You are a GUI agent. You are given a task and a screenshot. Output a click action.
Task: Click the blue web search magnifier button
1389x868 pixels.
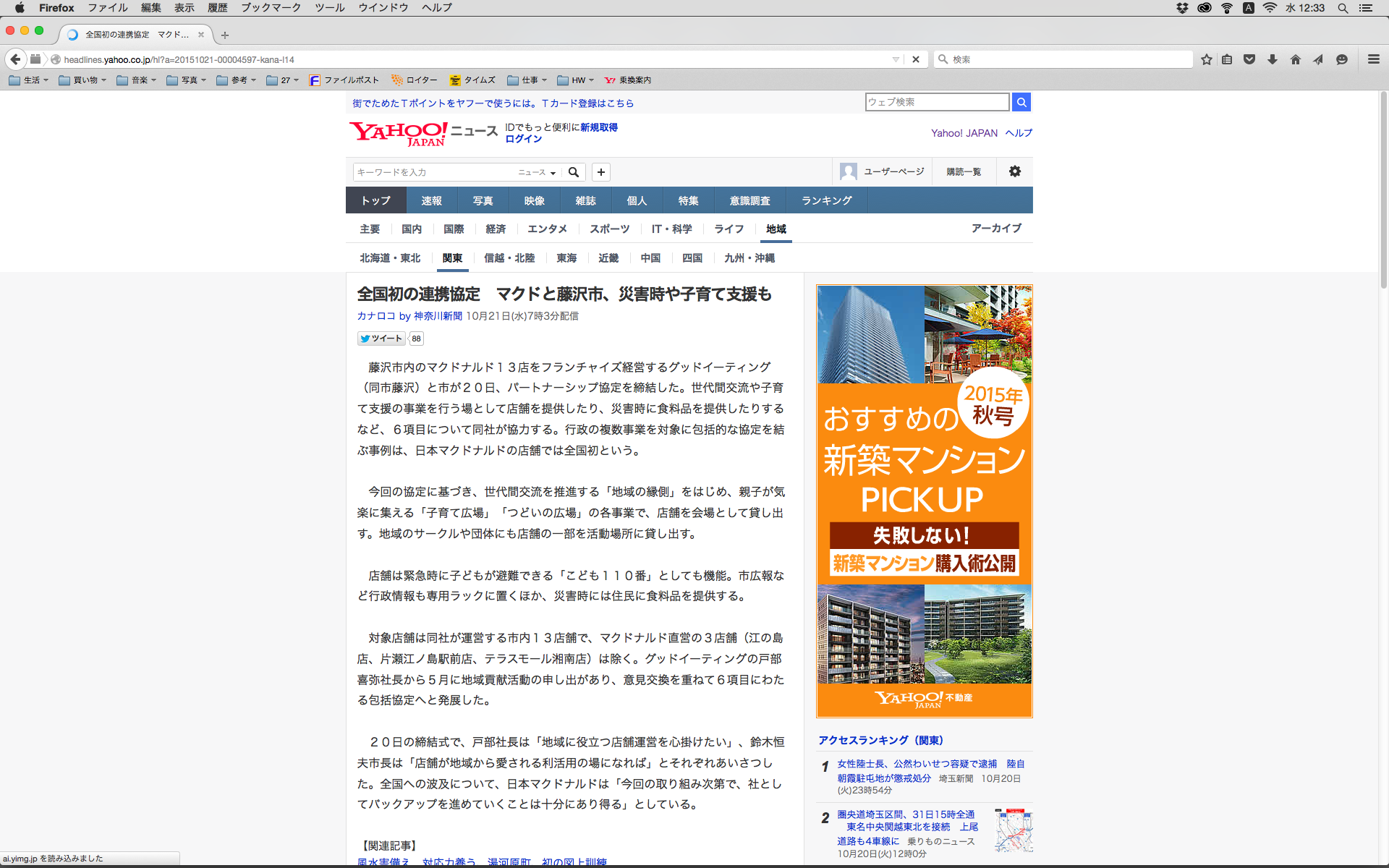pyautogui.click(x=1021, y=102)
